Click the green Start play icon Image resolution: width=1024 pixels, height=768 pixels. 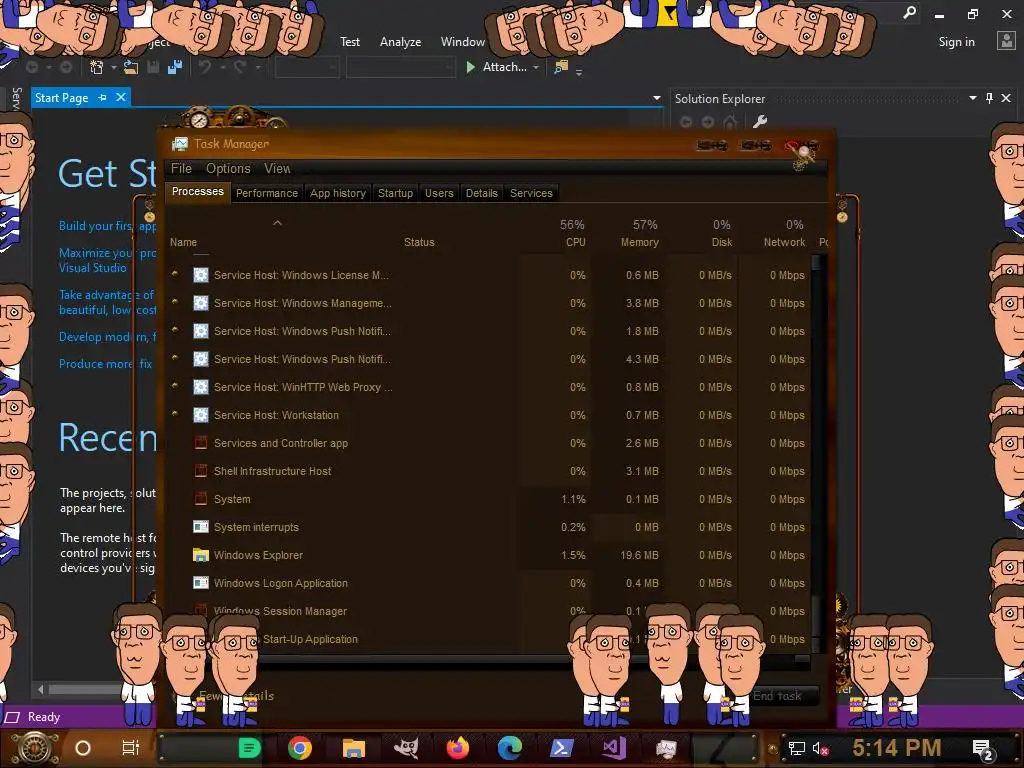470,67
